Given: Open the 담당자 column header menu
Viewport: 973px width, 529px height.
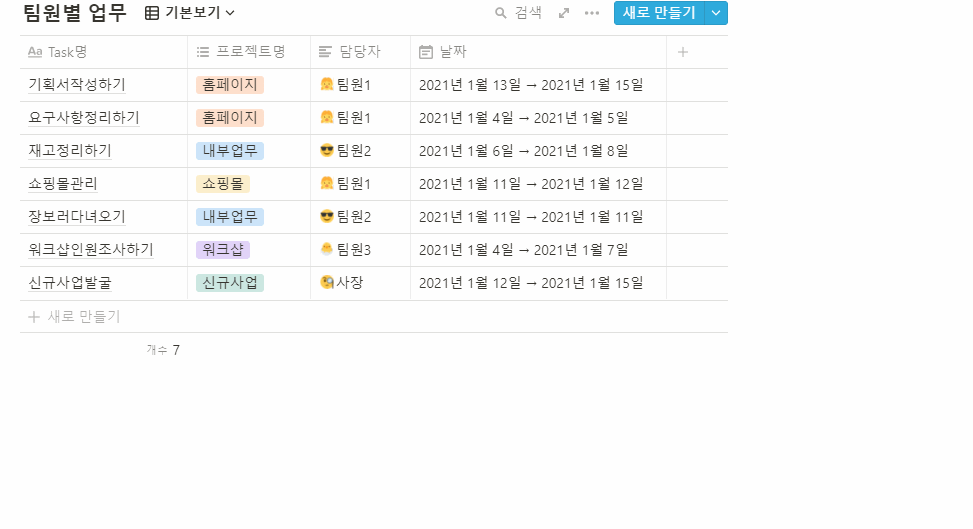Looking at the screenshot, I should [361, 52].
